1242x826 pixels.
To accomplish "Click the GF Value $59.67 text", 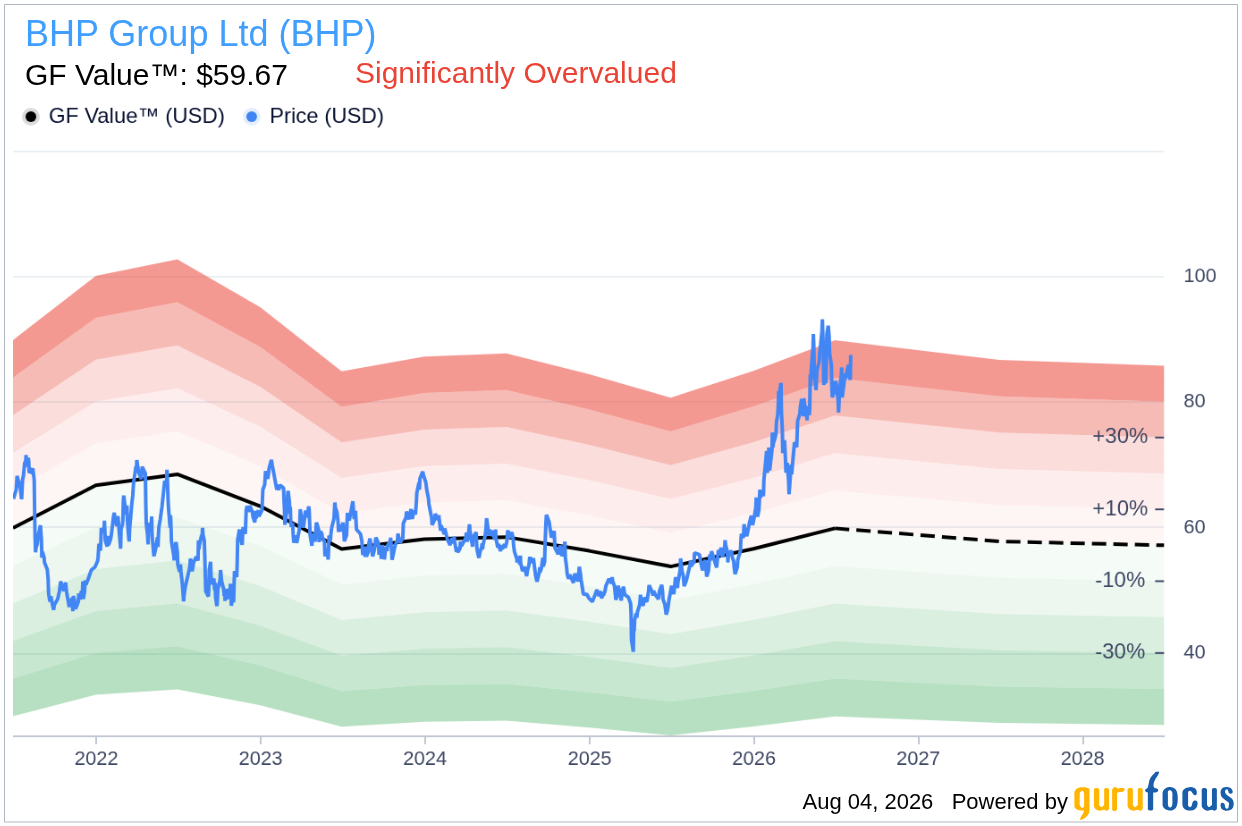I will pyautogui.click(x=156, y=75).
